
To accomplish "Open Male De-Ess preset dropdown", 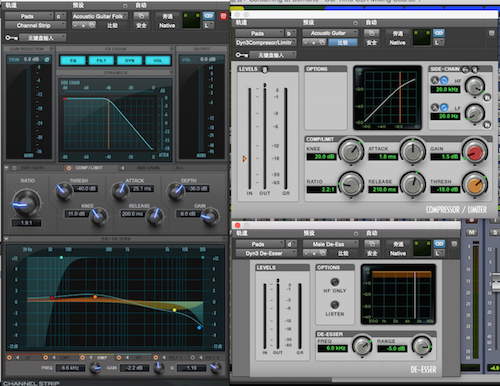I will [x=331, y=244].
